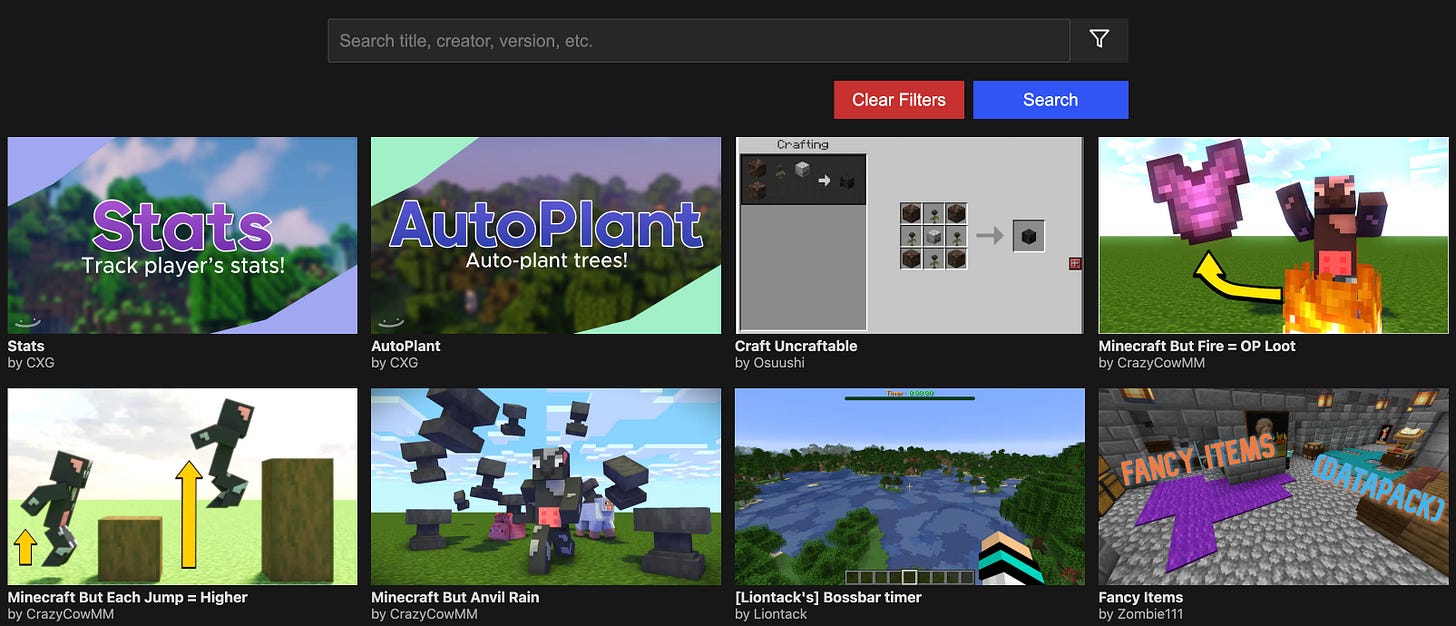Open the Craft Uncraftable crafting-grid thumbnail
The image size is (1456, 626).
pyautogui.click(x=910, y=235)
